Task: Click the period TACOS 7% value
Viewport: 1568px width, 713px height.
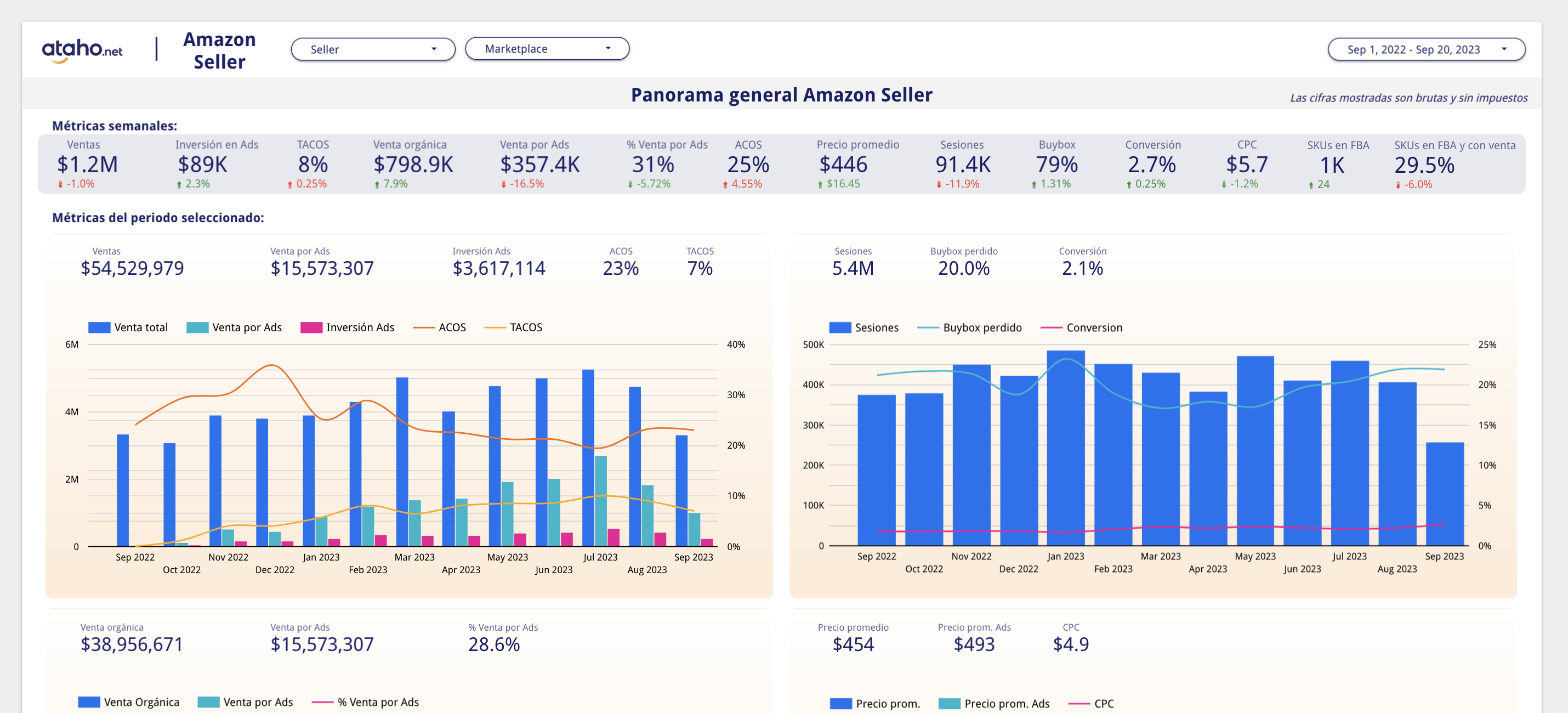Action: coord(700,268)
